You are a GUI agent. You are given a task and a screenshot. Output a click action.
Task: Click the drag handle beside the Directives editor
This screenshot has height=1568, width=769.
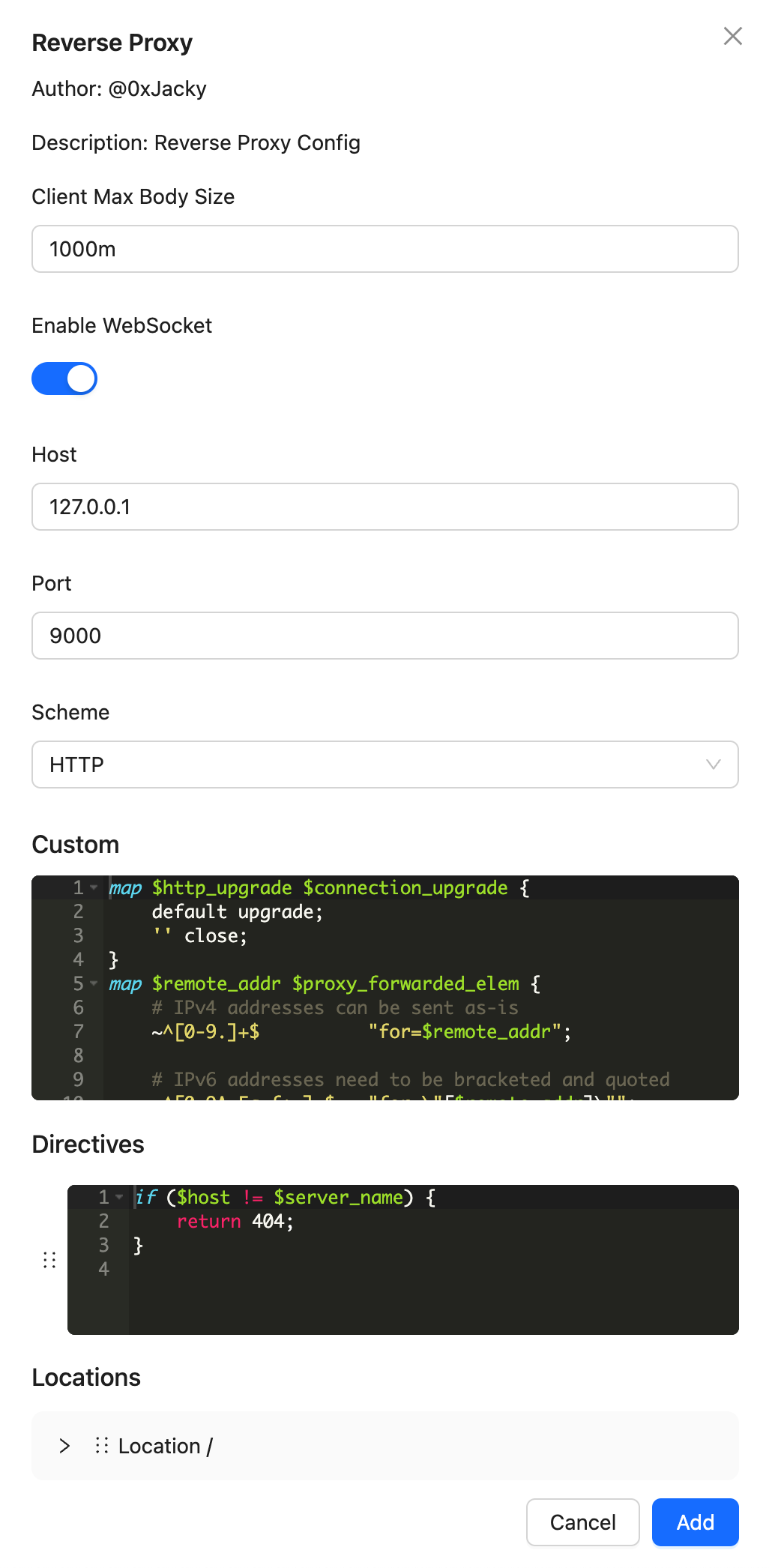[x=49, y=1260]
